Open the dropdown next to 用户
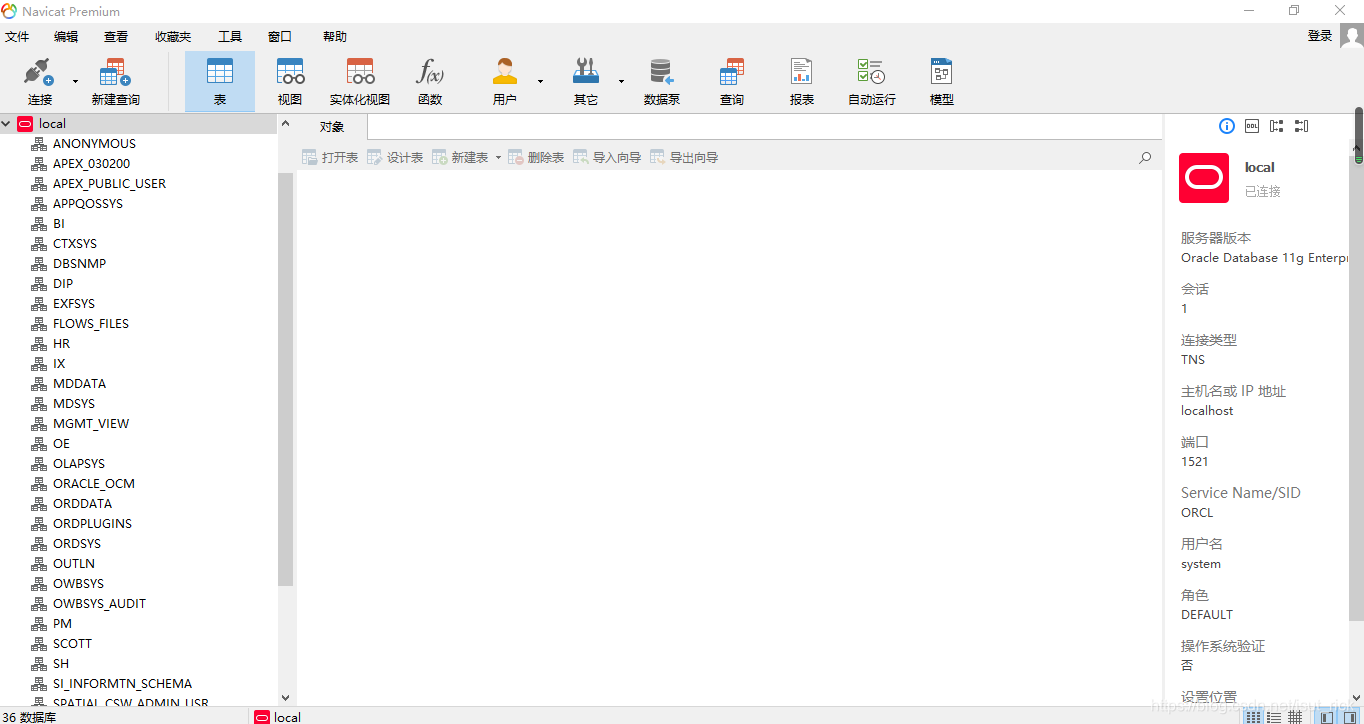1364x724 pixels. (540, 80)
